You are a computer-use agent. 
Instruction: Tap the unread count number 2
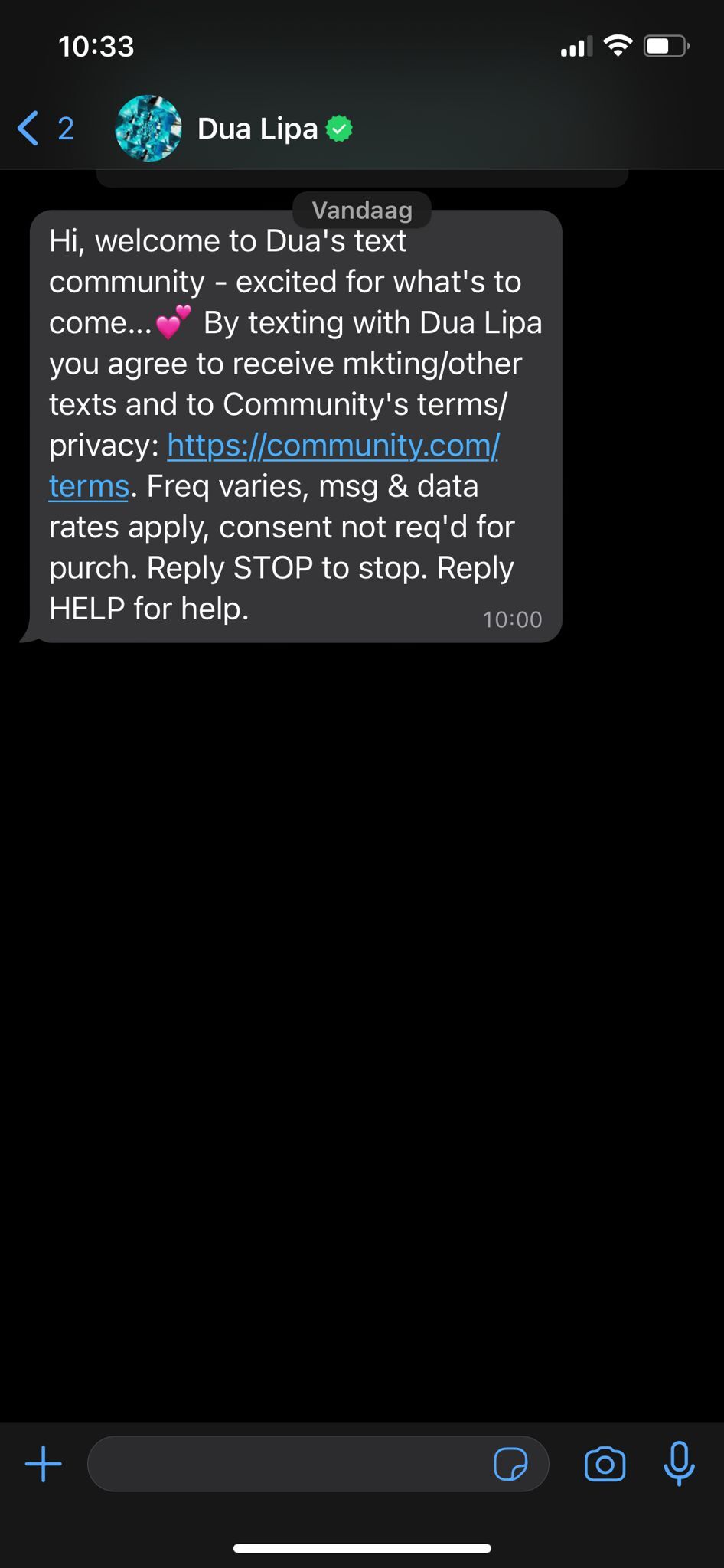coord(66,129)
